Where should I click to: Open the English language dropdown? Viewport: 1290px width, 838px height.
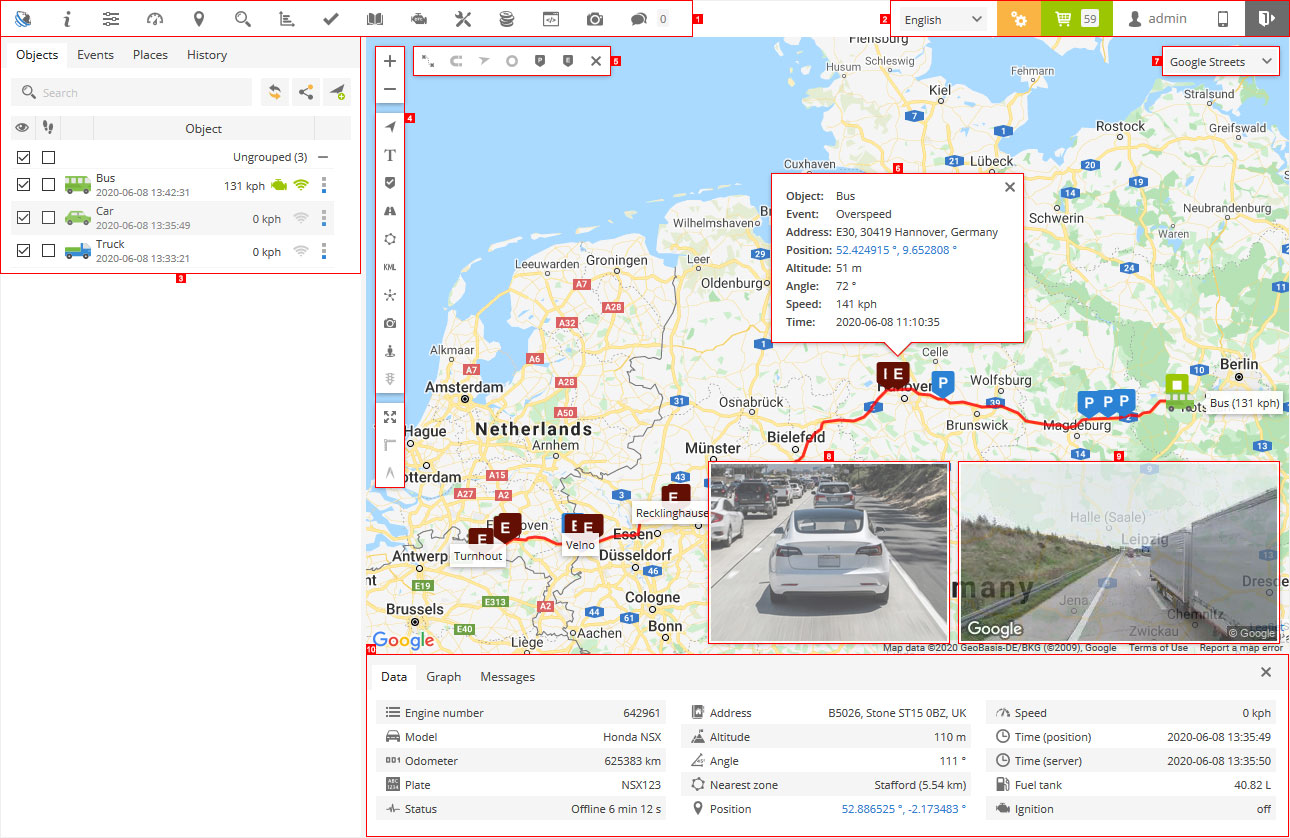point(943,19)
